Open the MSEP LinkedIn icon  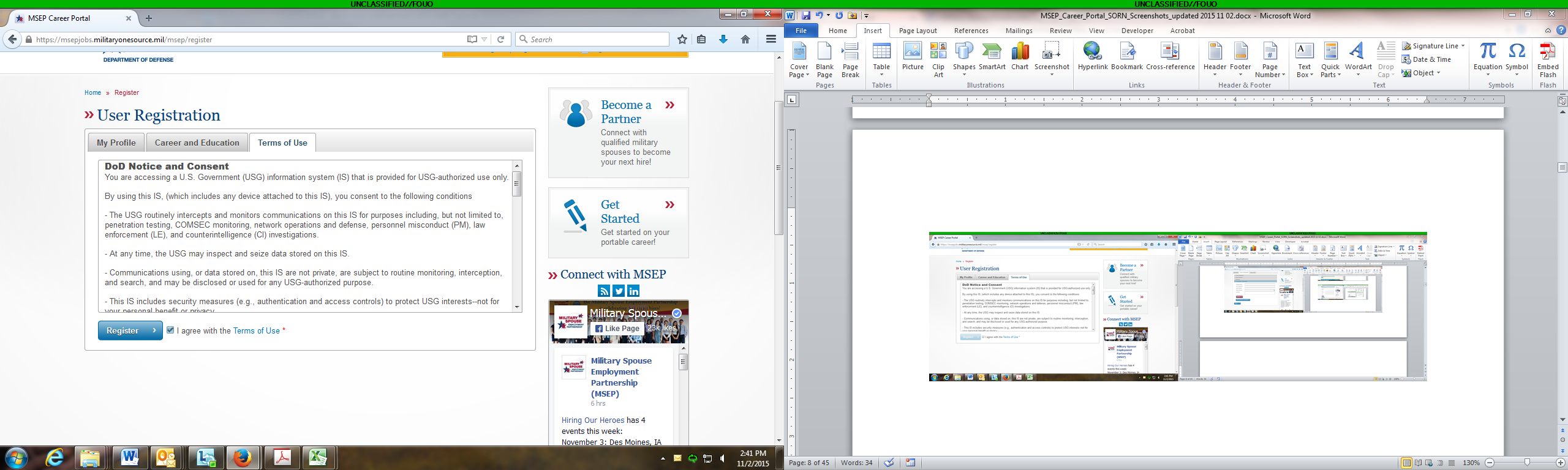coord(633,291)
